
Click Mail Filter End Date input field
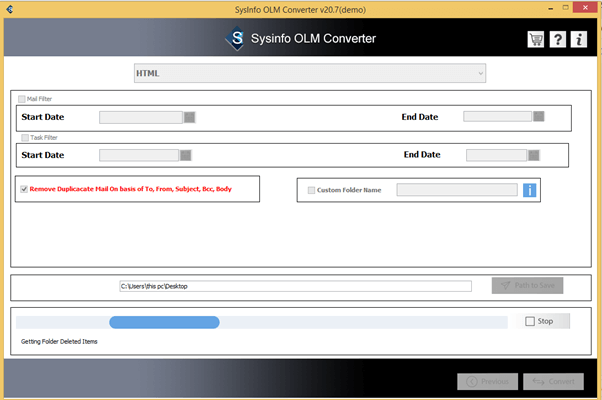click(x=498, y=116)
